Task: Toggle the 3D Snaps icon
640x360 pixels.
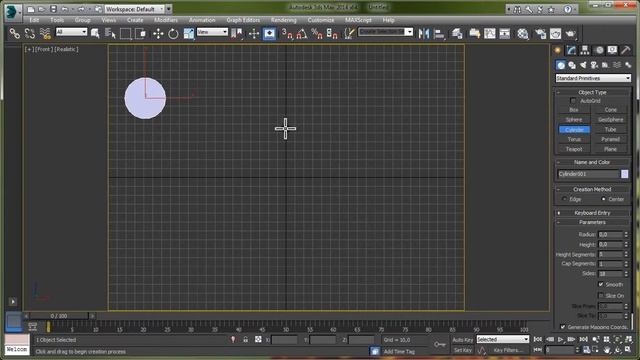Action: coord(287,33)
